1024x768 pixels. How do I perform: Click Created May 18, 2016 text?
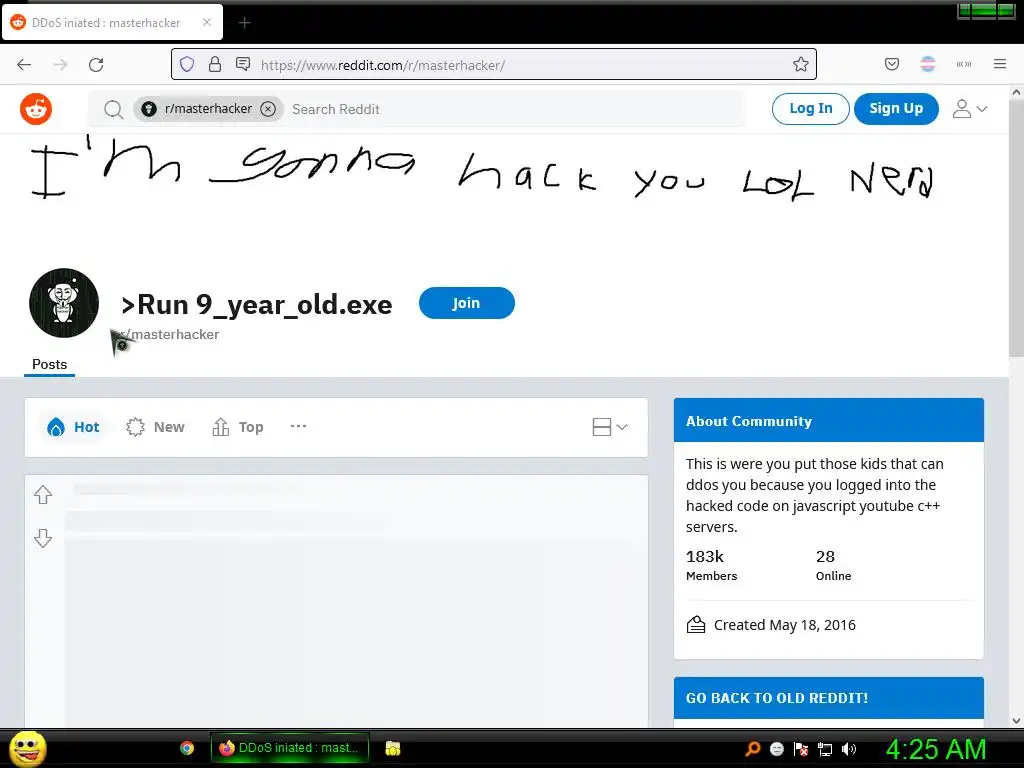[784, 625]
